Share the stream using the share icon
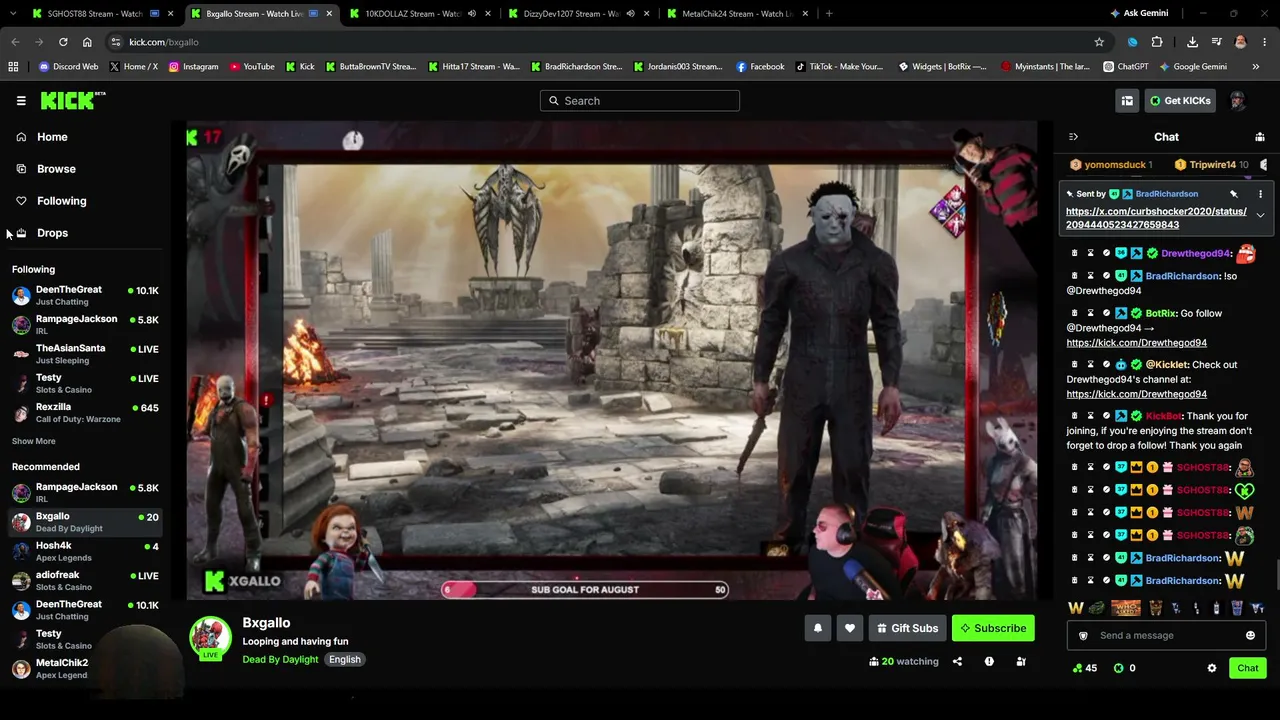Image resolution: width=1280 pixels, height=720 pixels. tap(957, 661)
